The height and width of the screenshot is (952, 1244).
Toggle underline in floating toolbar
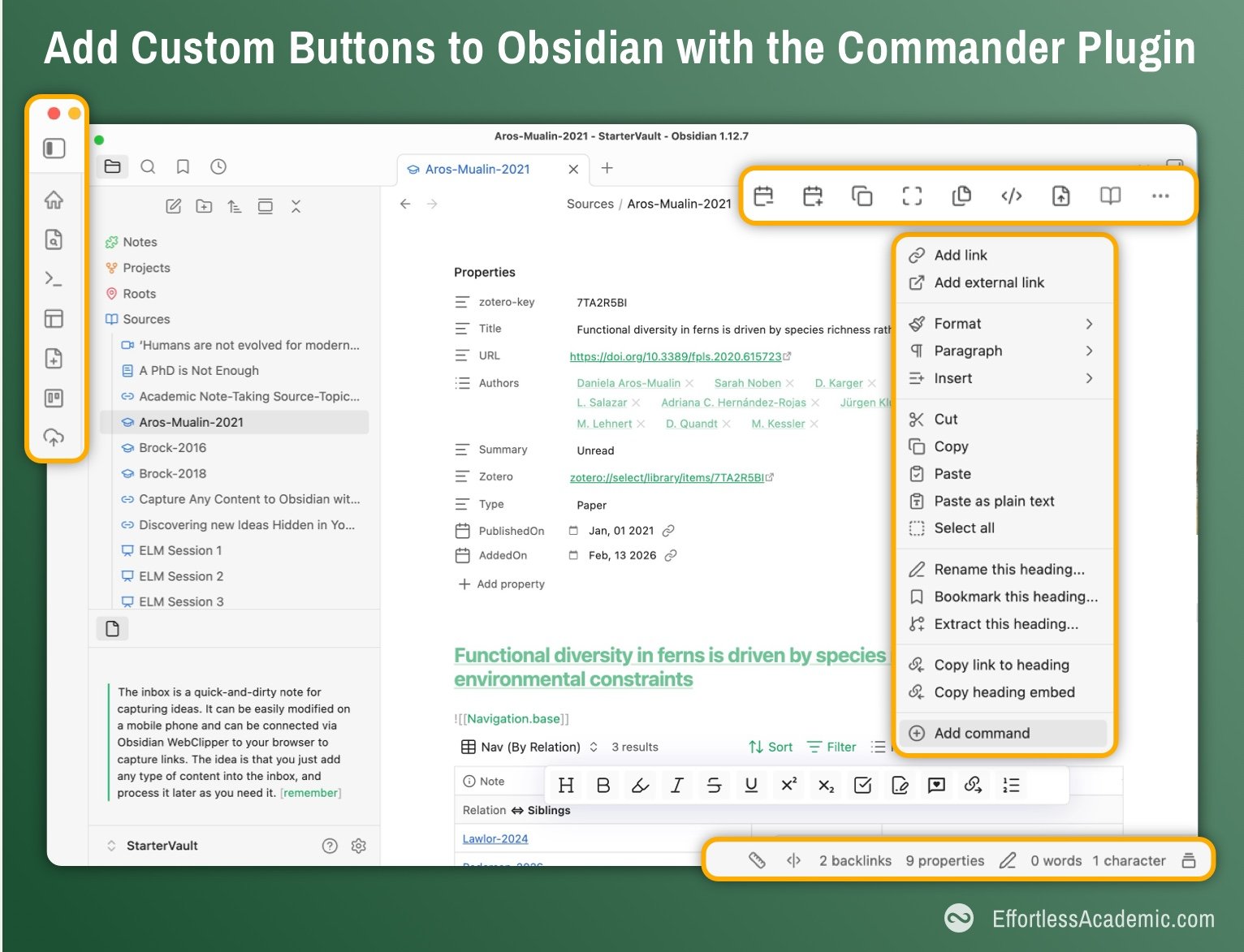tap(751, 785)
